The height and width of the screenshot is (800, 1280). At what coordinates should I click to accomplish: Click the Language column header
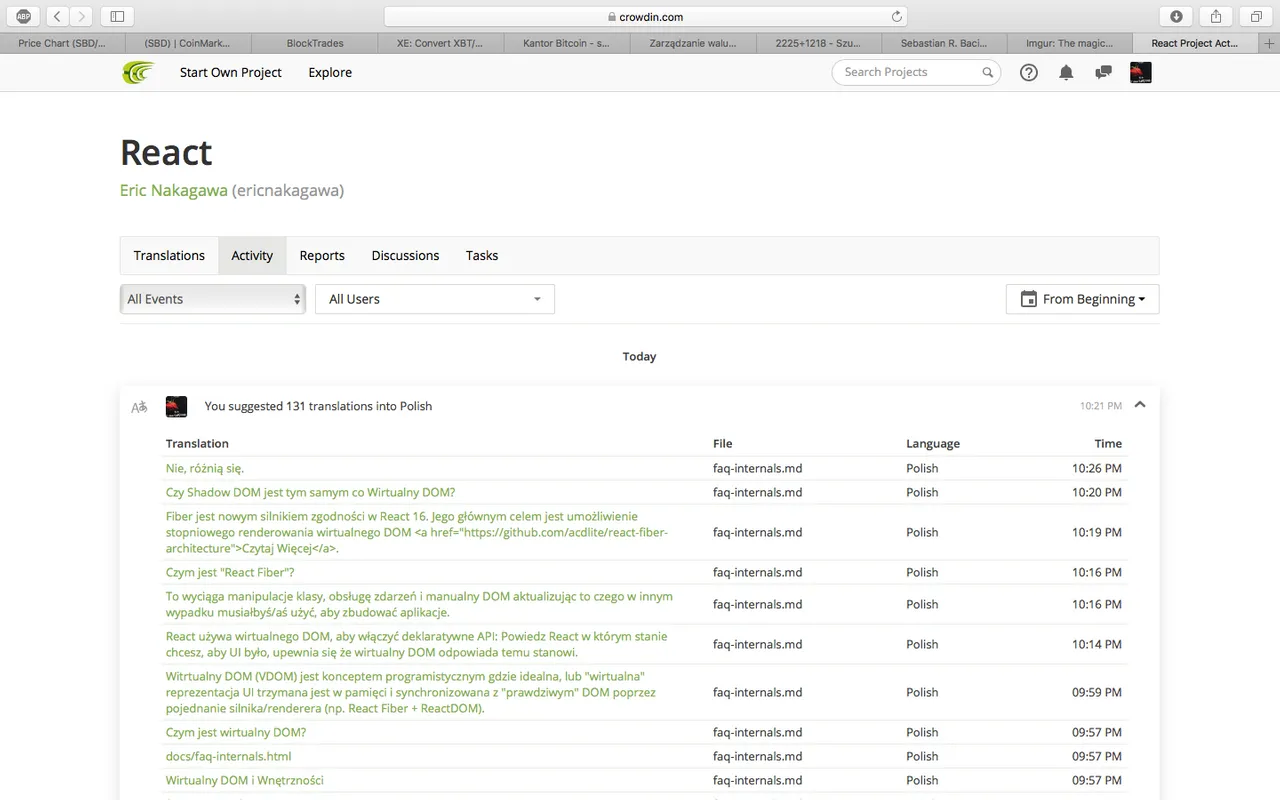(x=933, y=443)
